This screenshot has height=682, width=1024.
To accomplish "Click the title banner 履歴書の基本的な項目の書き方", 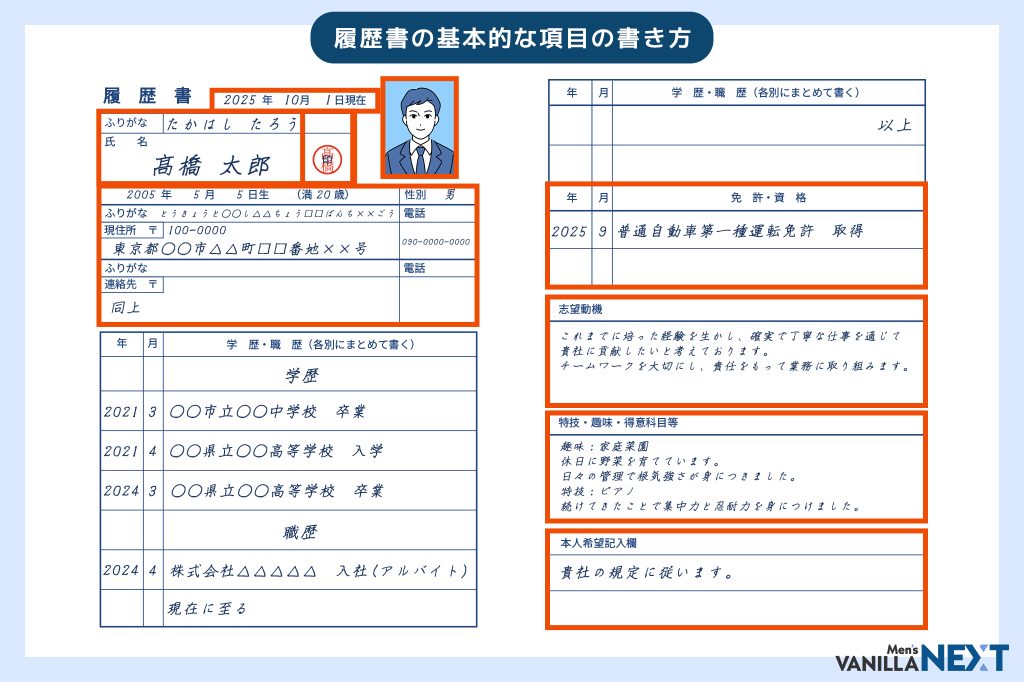I will pyautogui.click(x=511, y=39).
